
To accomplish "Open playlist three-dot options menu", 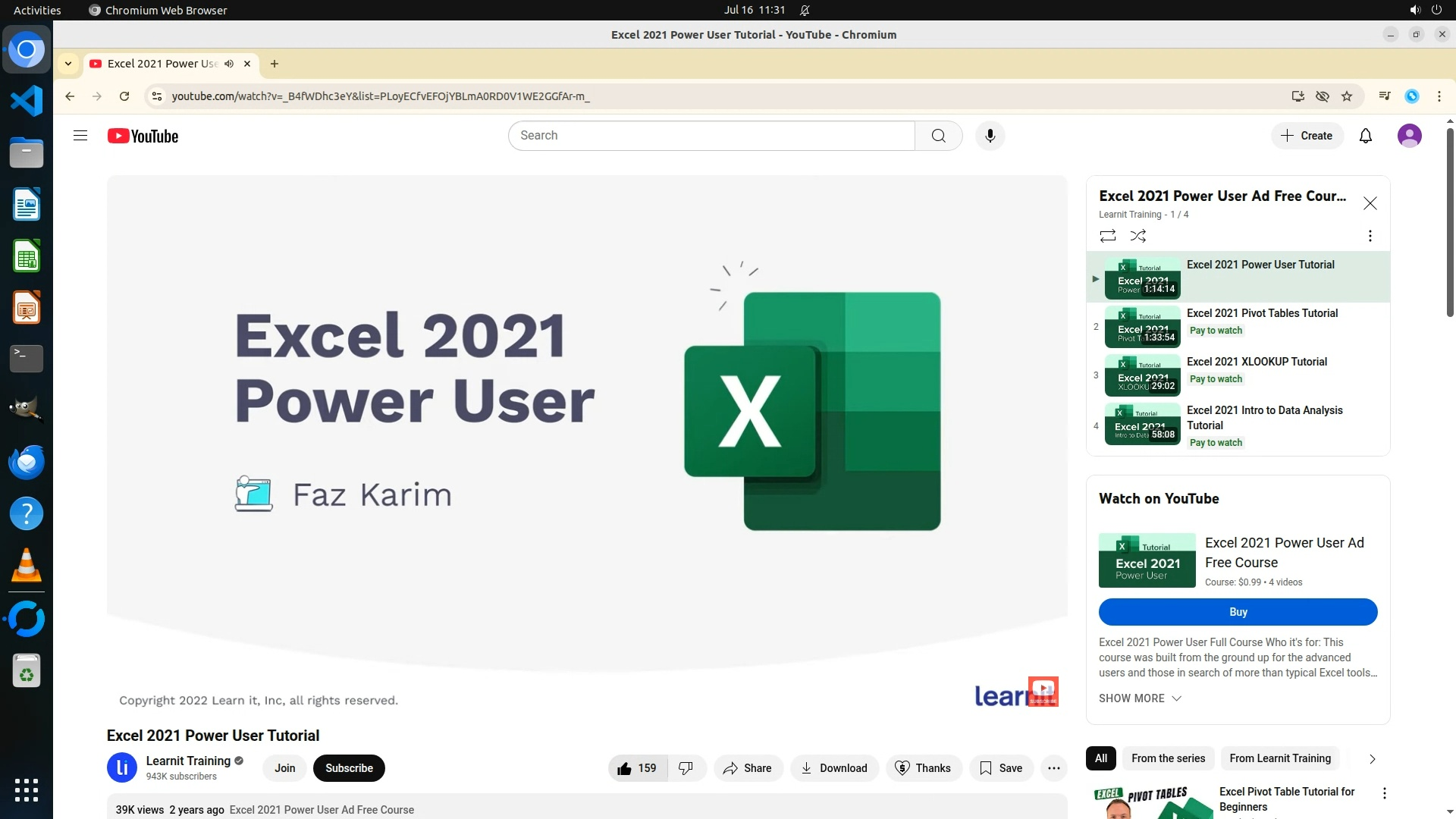I will (x=1370, y=236).
